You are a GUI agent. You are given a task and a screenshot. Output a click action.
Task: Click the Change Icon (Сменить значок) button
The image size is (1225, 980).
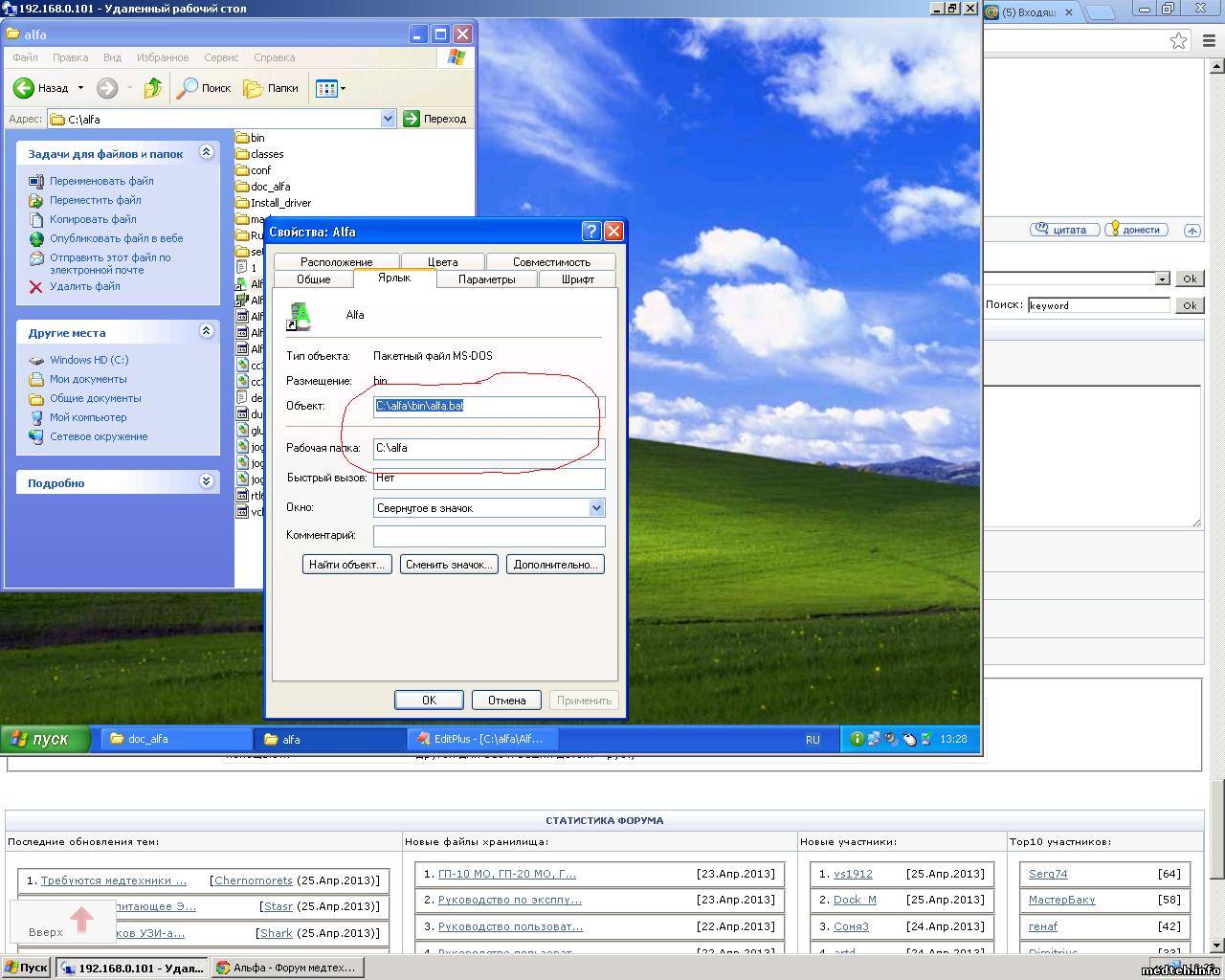tap(449, 565)
